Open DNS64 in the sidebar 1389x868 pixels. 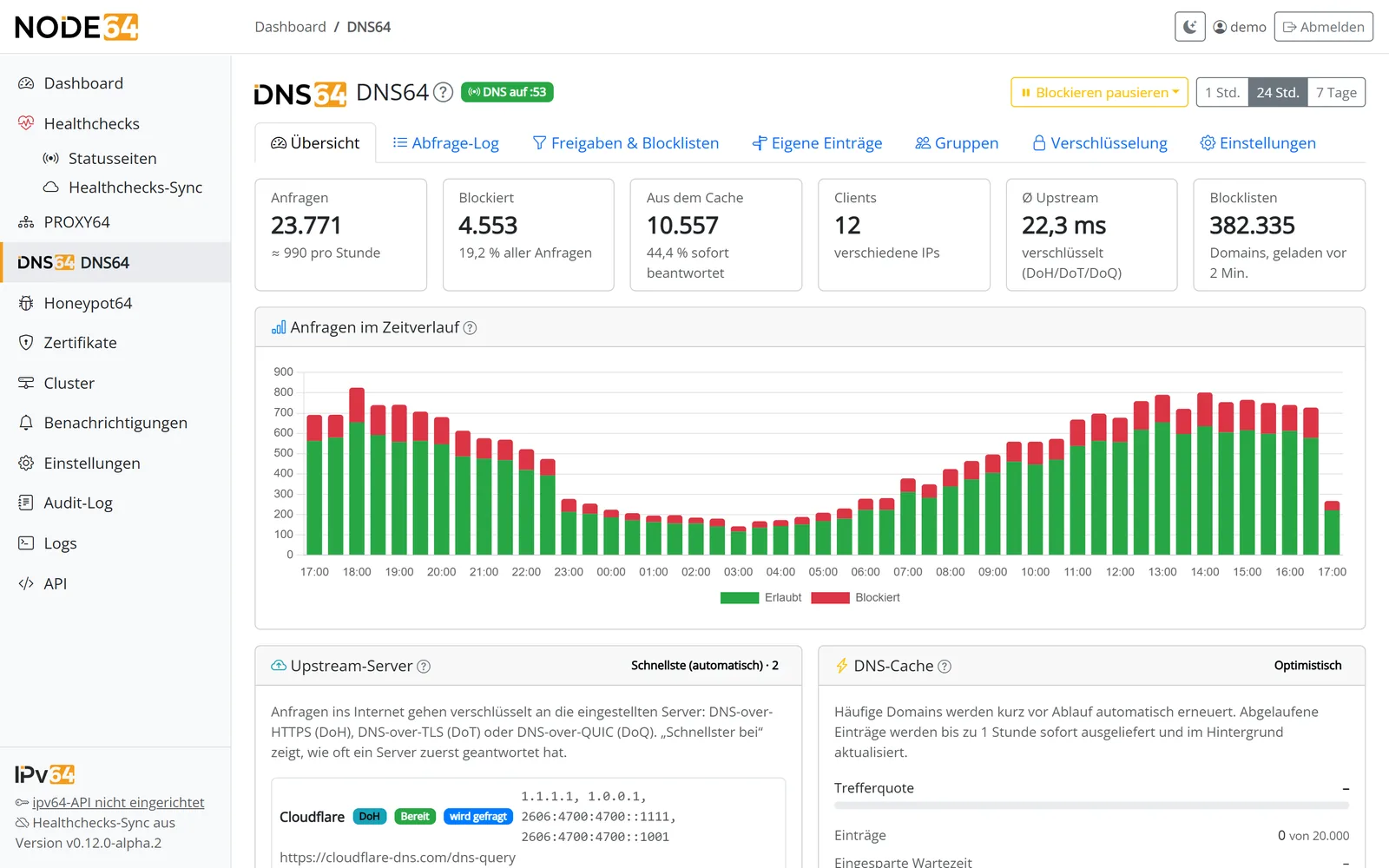(x=115, y=262)
